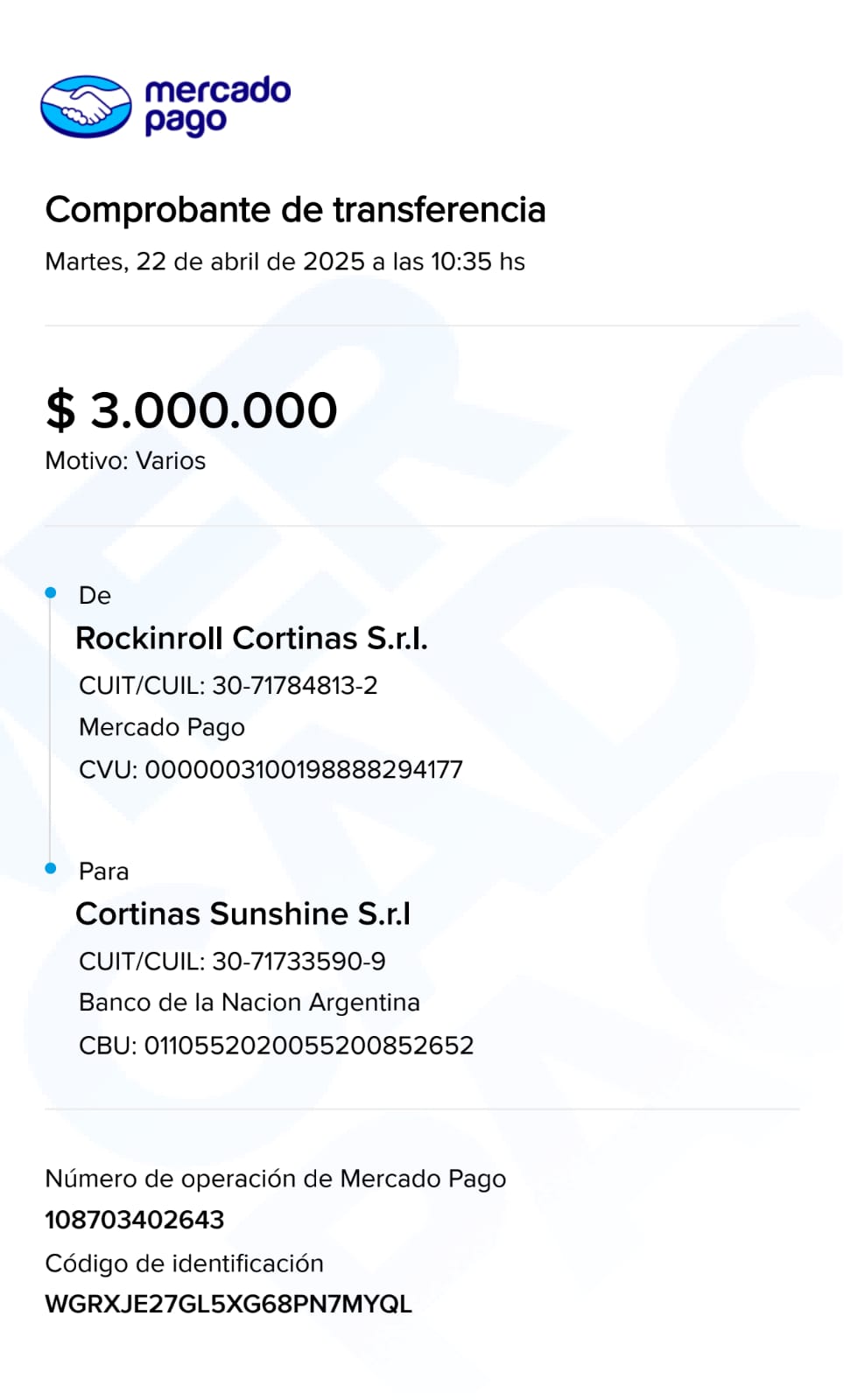Click the blue bullet beside "De"
The height and width of the screenshot is (1400, 844).
[51, 593]
